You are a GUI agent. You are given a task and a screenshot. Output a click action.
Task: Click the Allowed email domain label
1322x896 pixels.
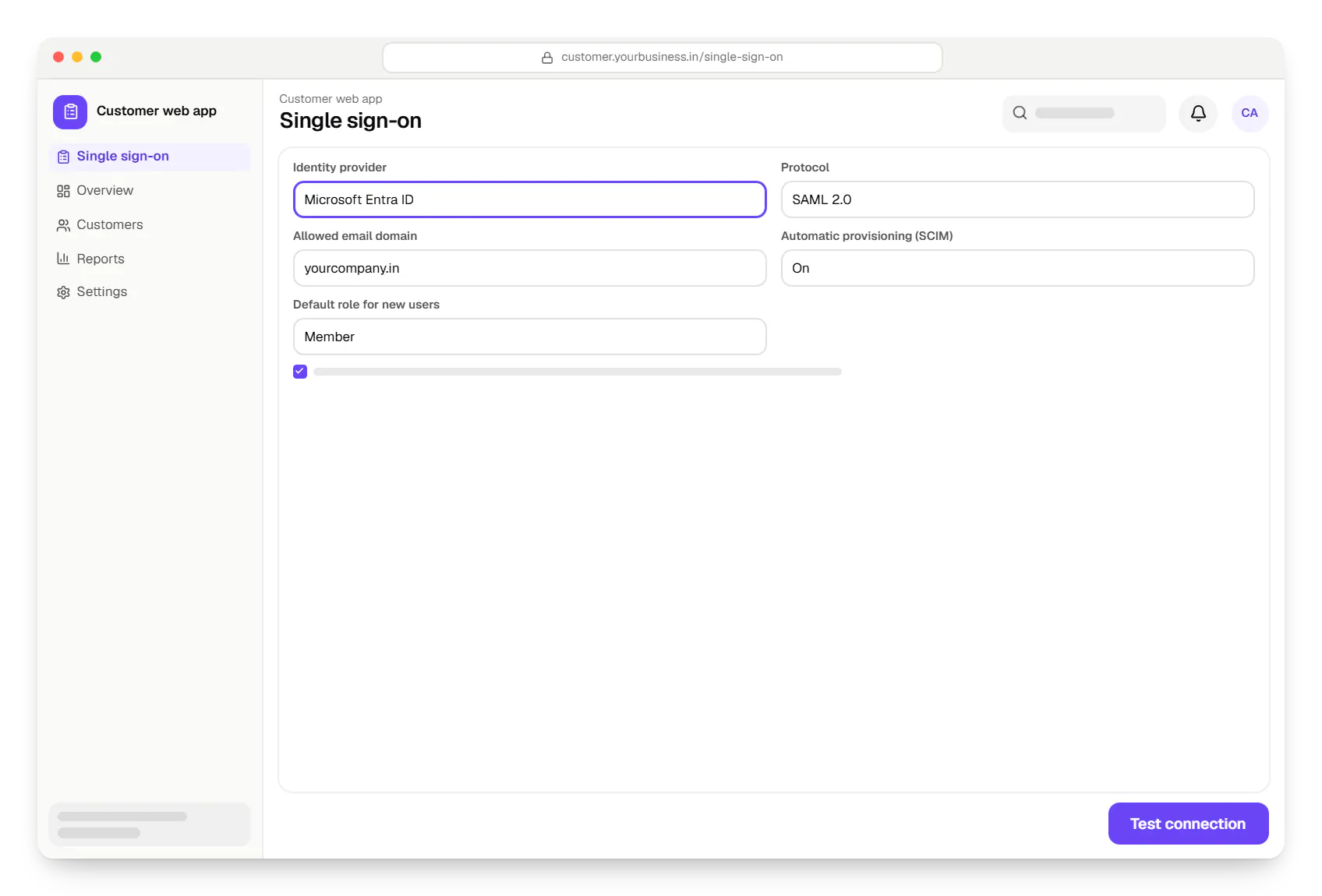[x=355, y=236]
